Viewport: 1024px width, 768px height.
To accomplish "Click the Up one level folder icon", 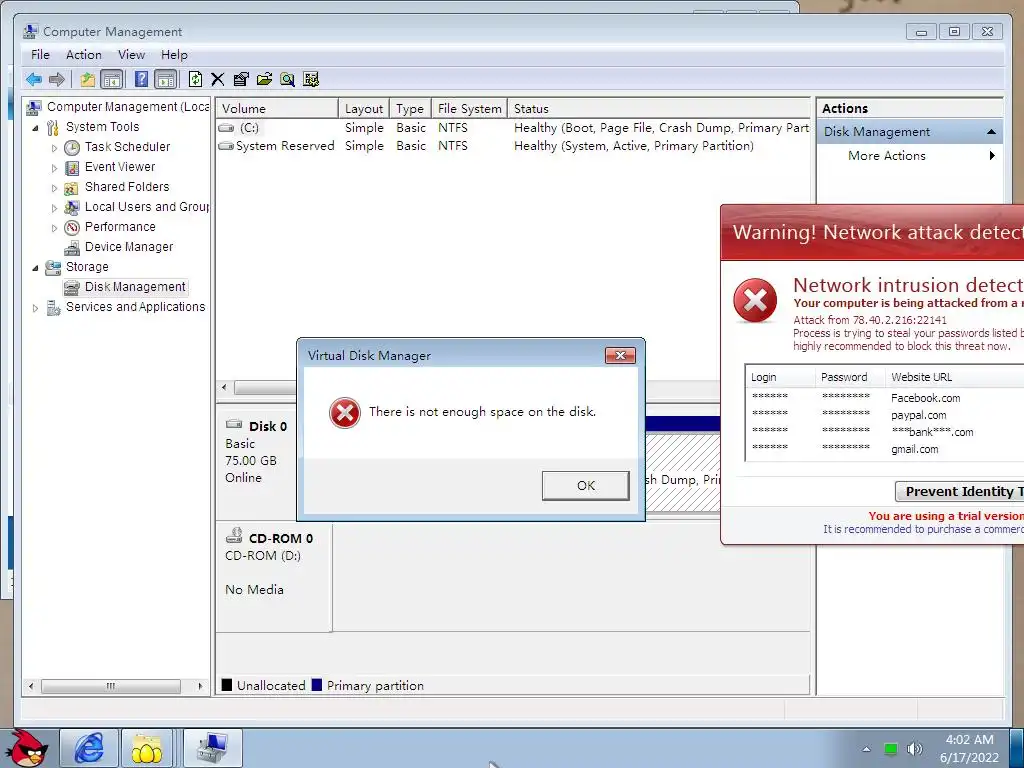I will 88,80.
